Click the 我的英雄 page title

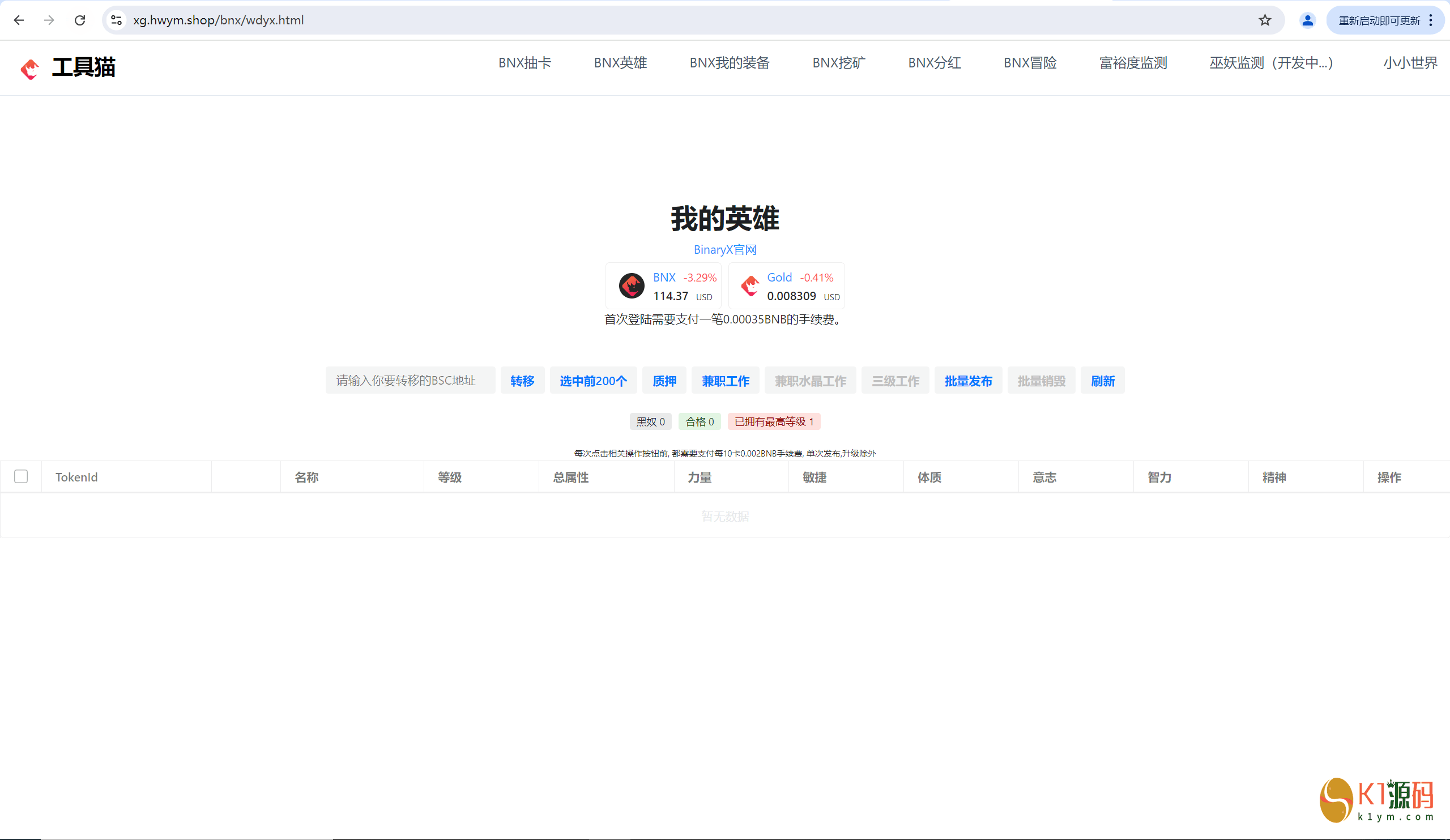[725, 219]
